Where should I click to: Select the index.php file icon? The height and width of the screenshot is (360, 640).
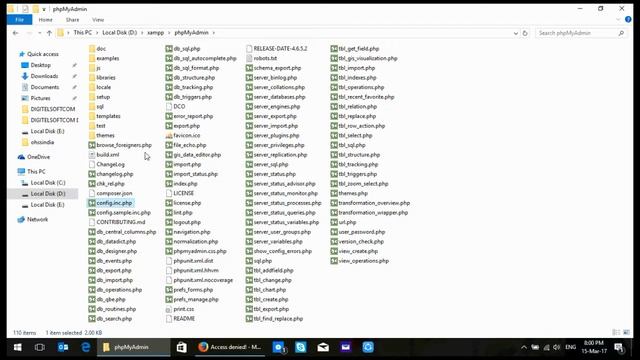tap(169, 184)
